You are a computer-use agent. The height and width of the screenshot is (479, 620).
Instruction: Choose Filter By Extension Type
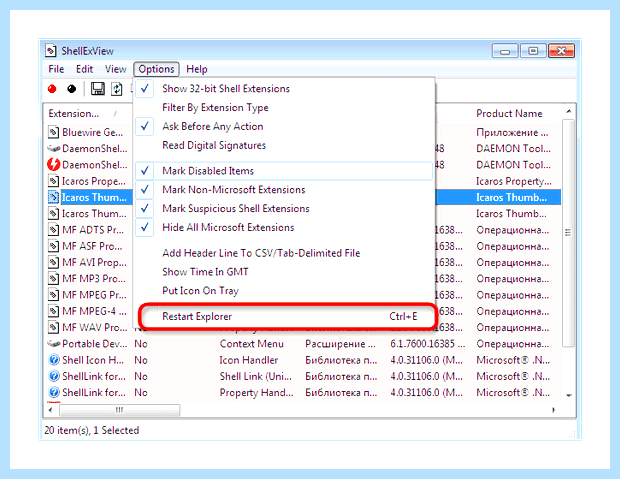click(x=284, y=108)
